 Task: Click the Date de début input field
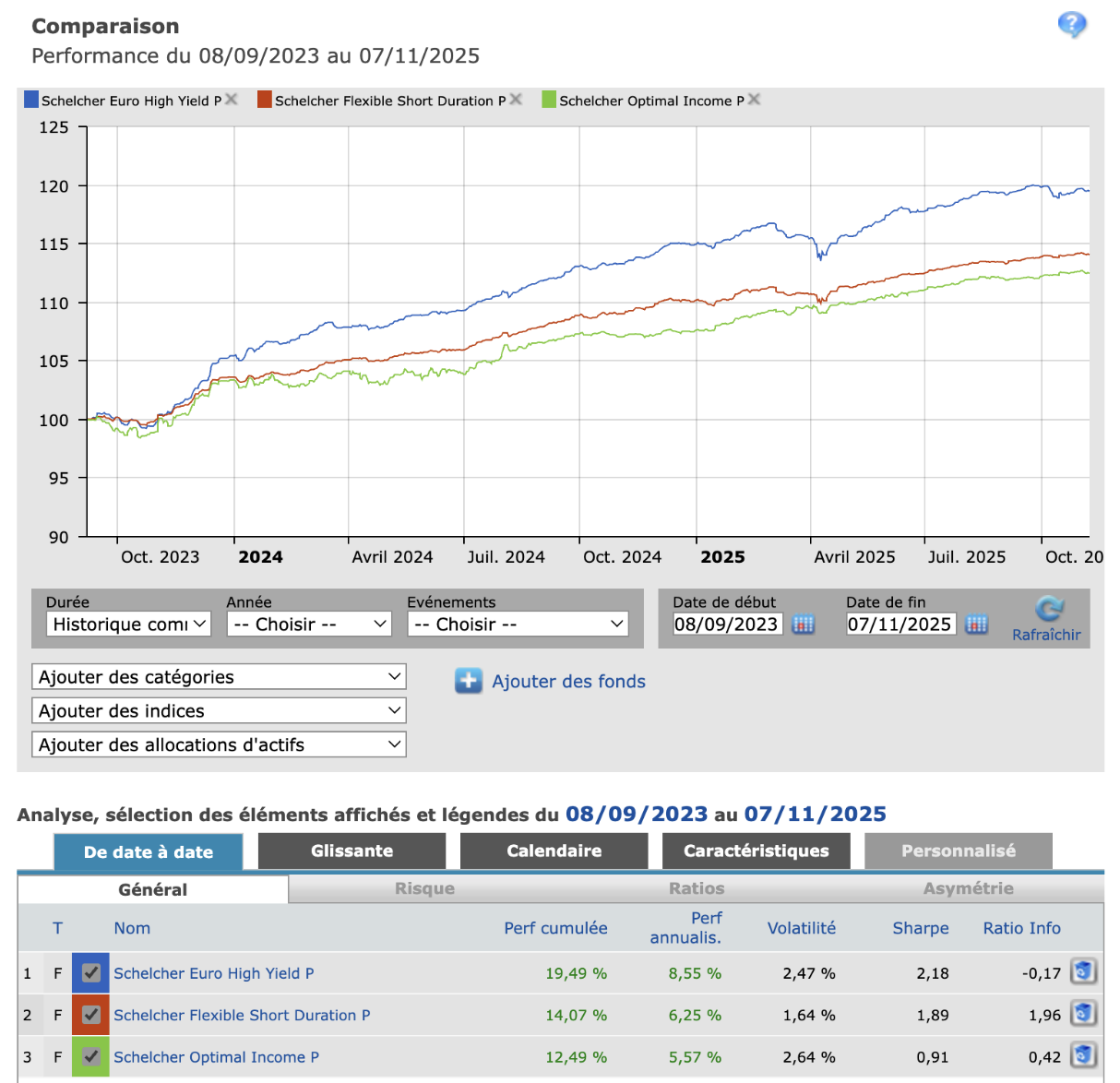click(x=726, y=625)
